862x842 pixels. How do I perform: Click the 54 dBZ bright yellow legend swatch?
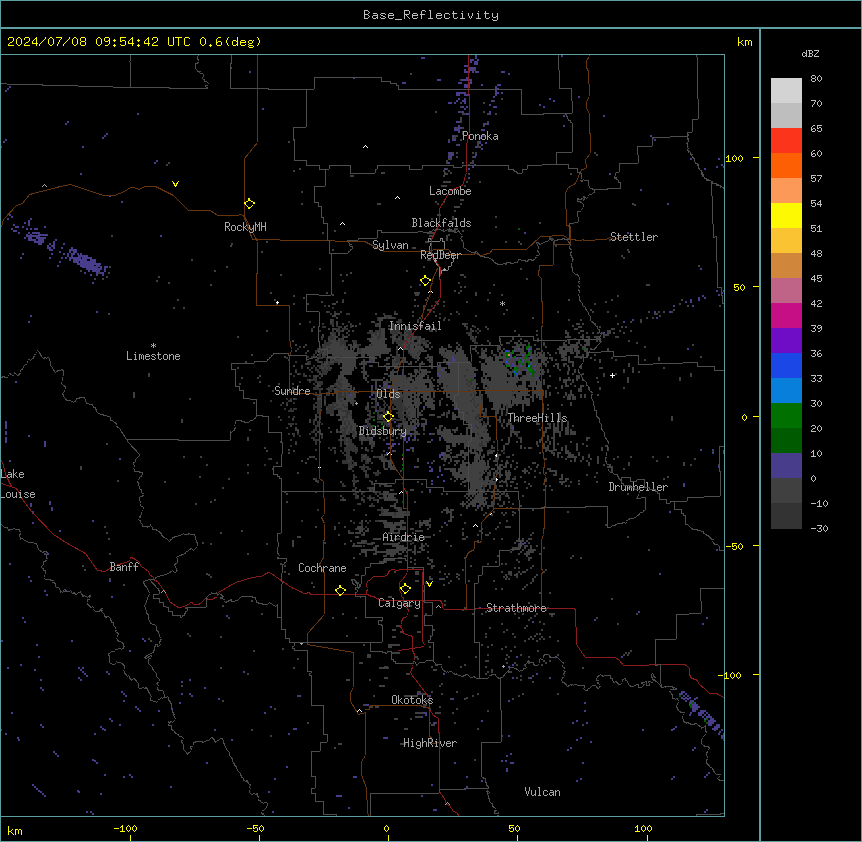[786, 215]
